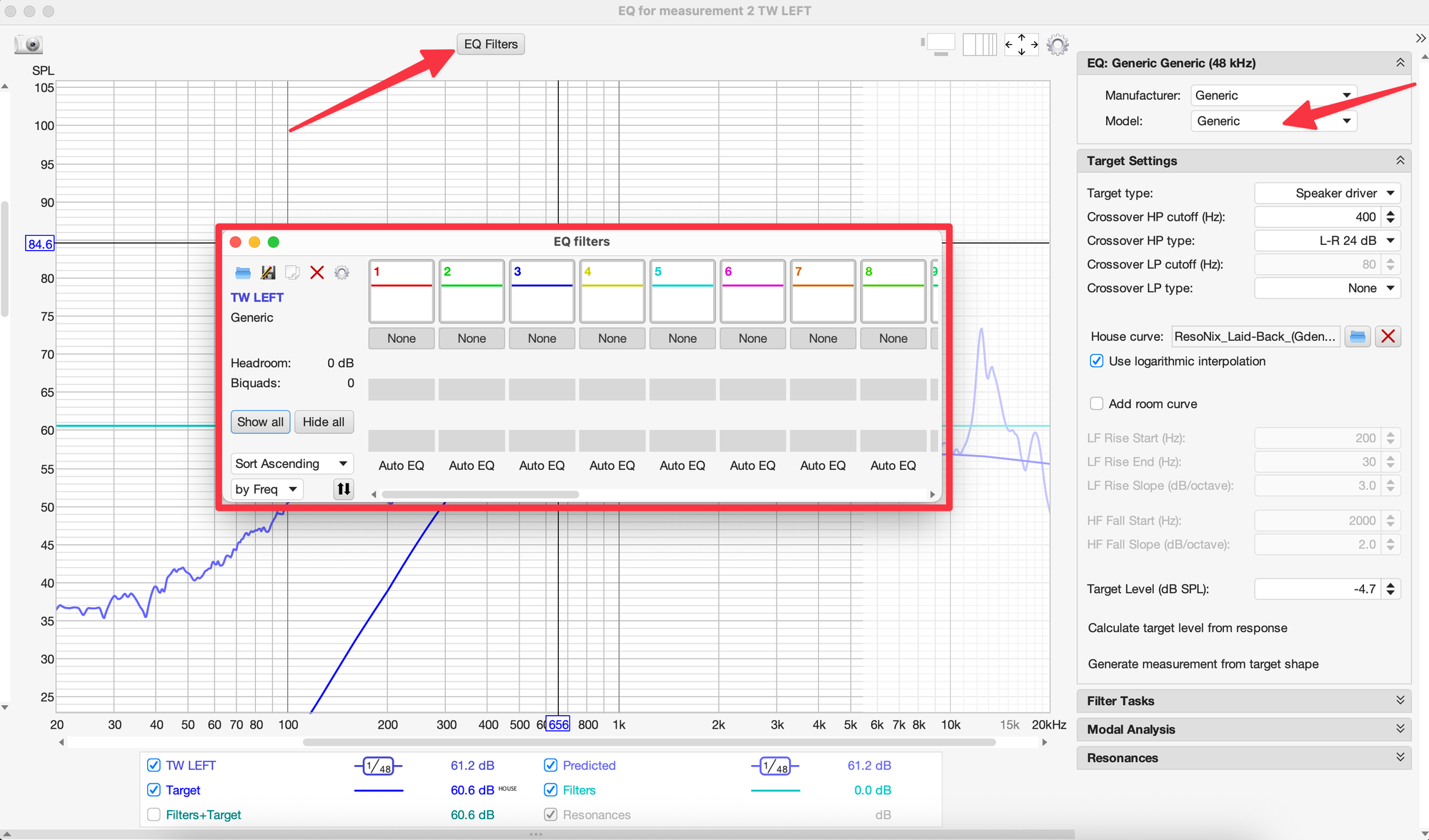
Task: Check the Filters+Target trace checkbox
Action: coord(154,815)
